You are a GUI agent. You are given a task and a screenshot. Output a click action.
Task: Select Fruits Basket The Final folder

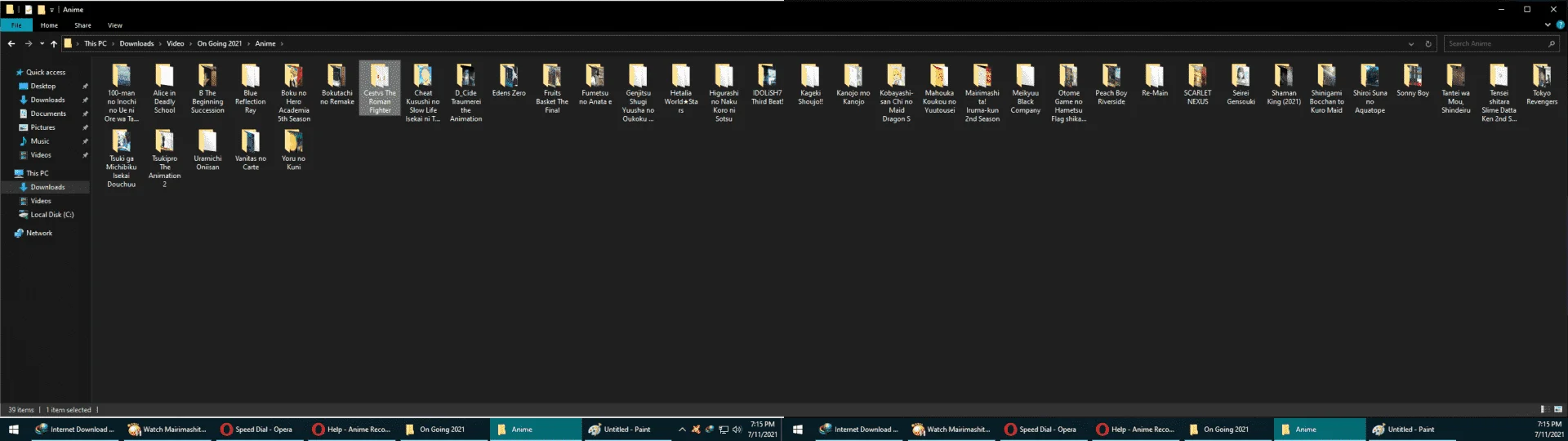tap(552, 89)
